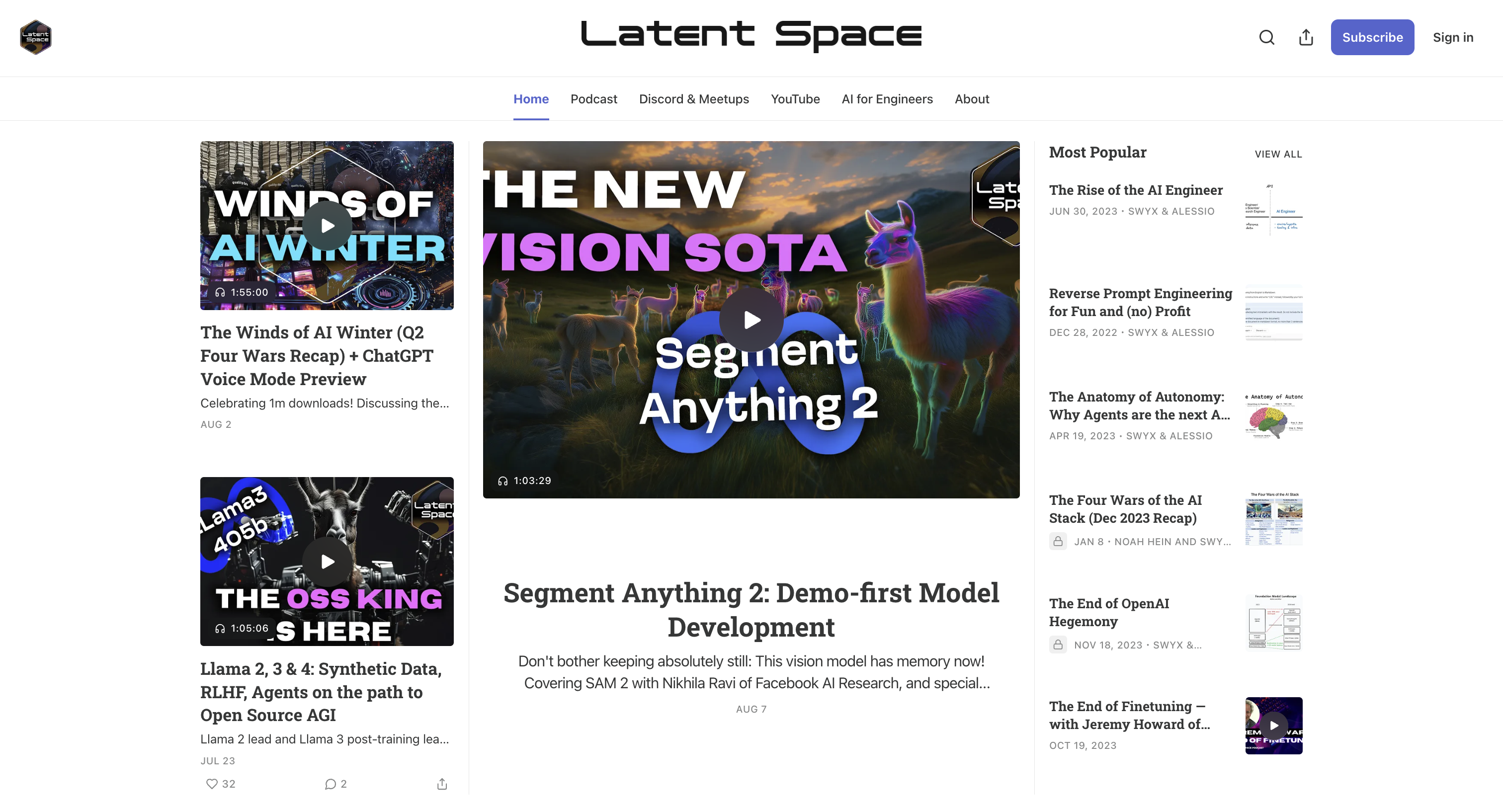
Task: Click headphone icon on 1:05:06 duration badge
Action: point(220,628)
